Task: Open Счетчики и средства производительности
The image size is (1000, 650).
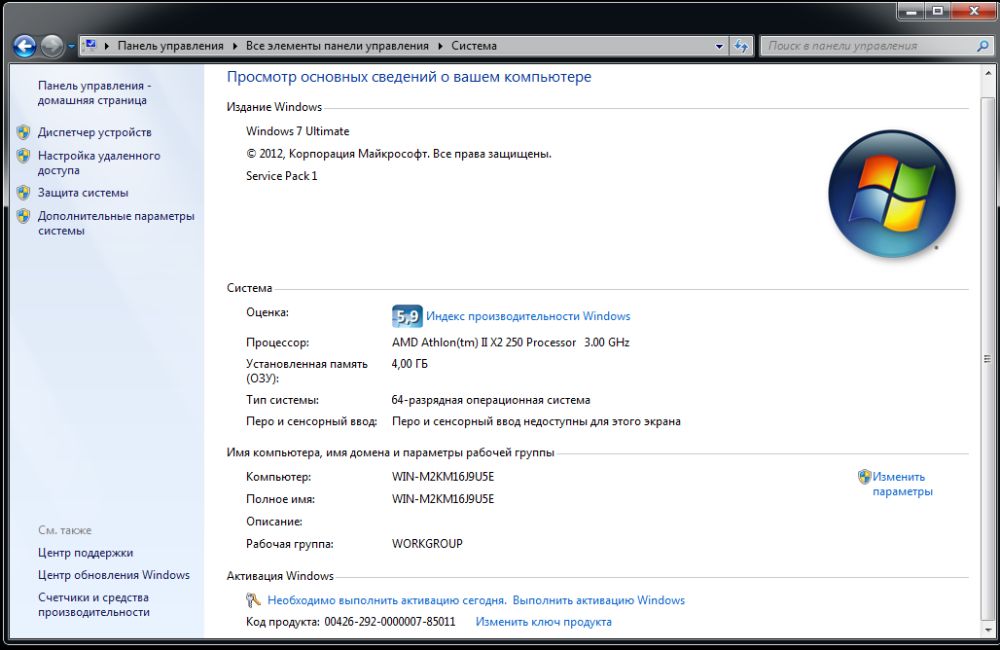Action: coord(94,605)
